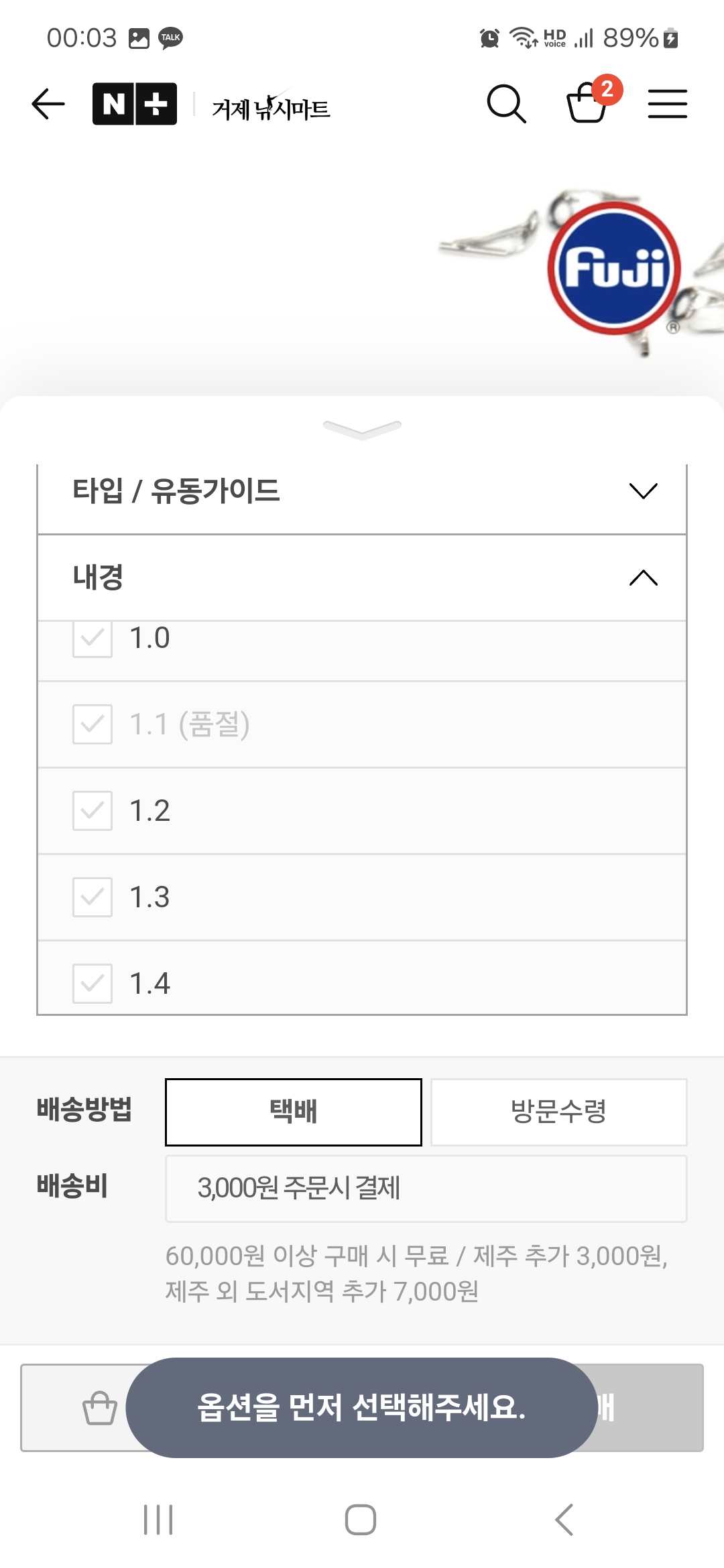Select the 방문수령 pickup method
The height and width of the screenshot is (1568, 724).
pyautogui.click(x=558, y=1112)
